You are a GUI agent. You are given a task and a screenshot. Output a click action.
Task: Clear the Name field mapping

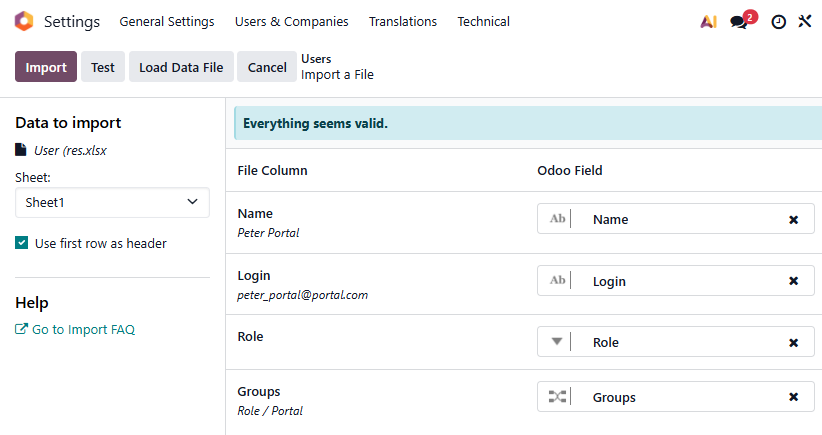(793, 219)
